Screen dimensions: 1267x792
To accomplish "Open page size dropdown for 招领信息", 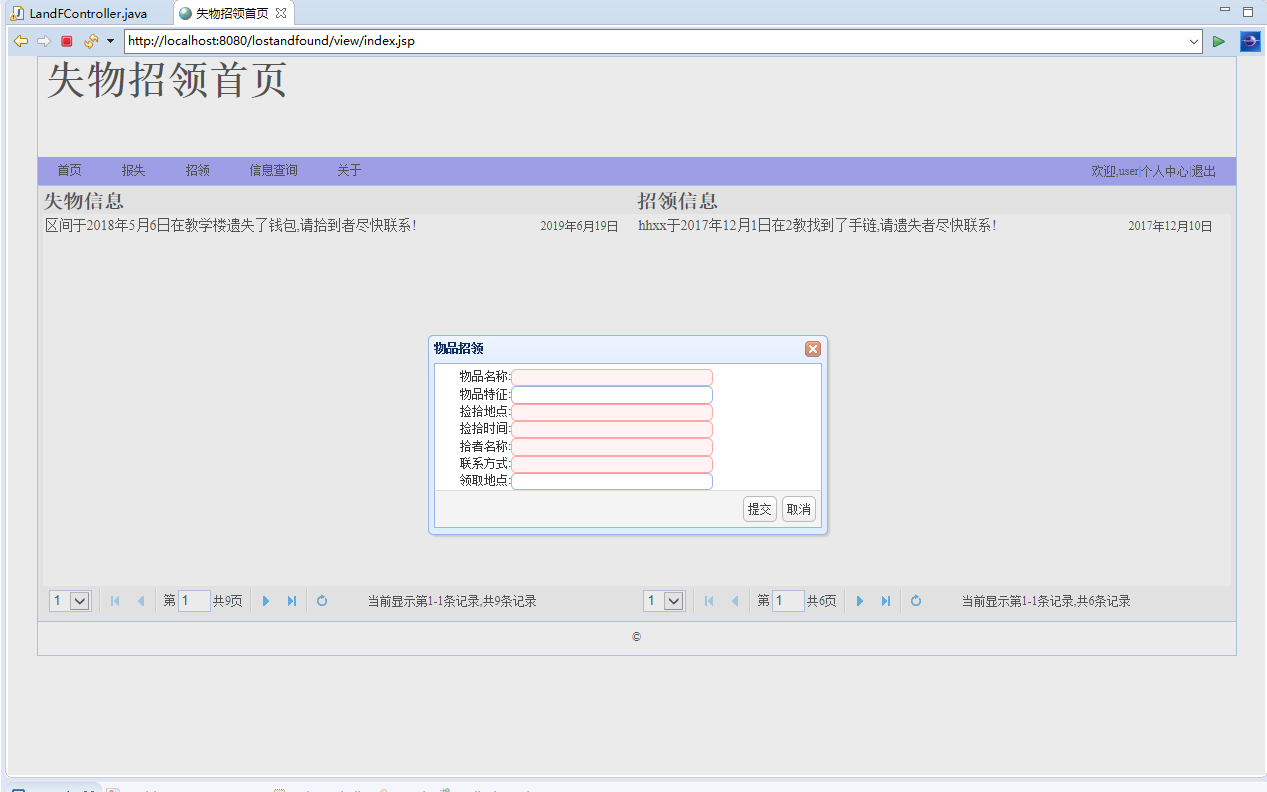I will [674, 601].
